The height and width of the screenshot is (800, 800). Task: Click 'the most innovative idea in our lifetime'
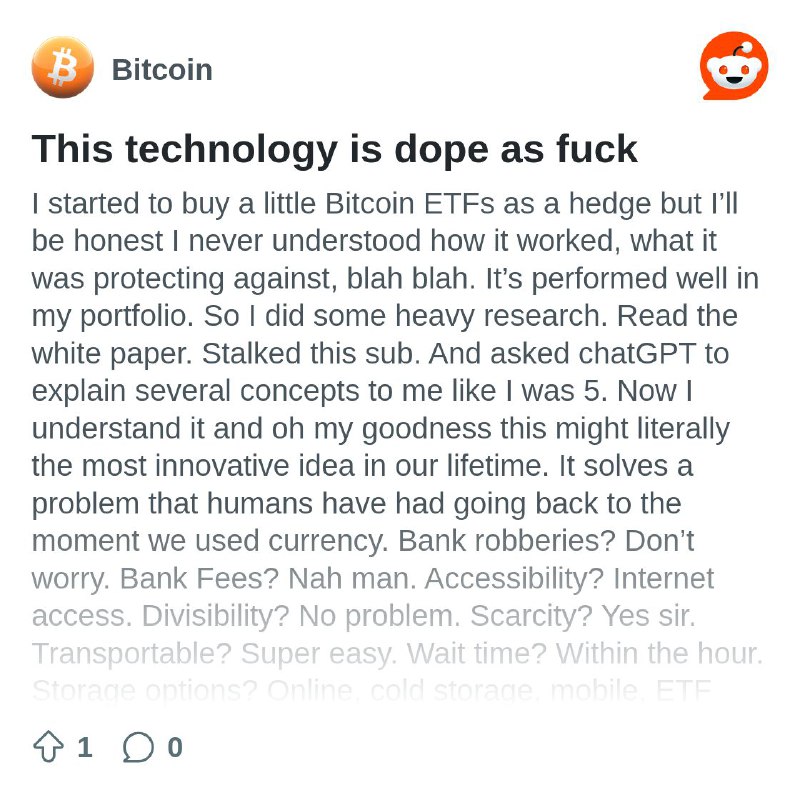click(290, 466)
